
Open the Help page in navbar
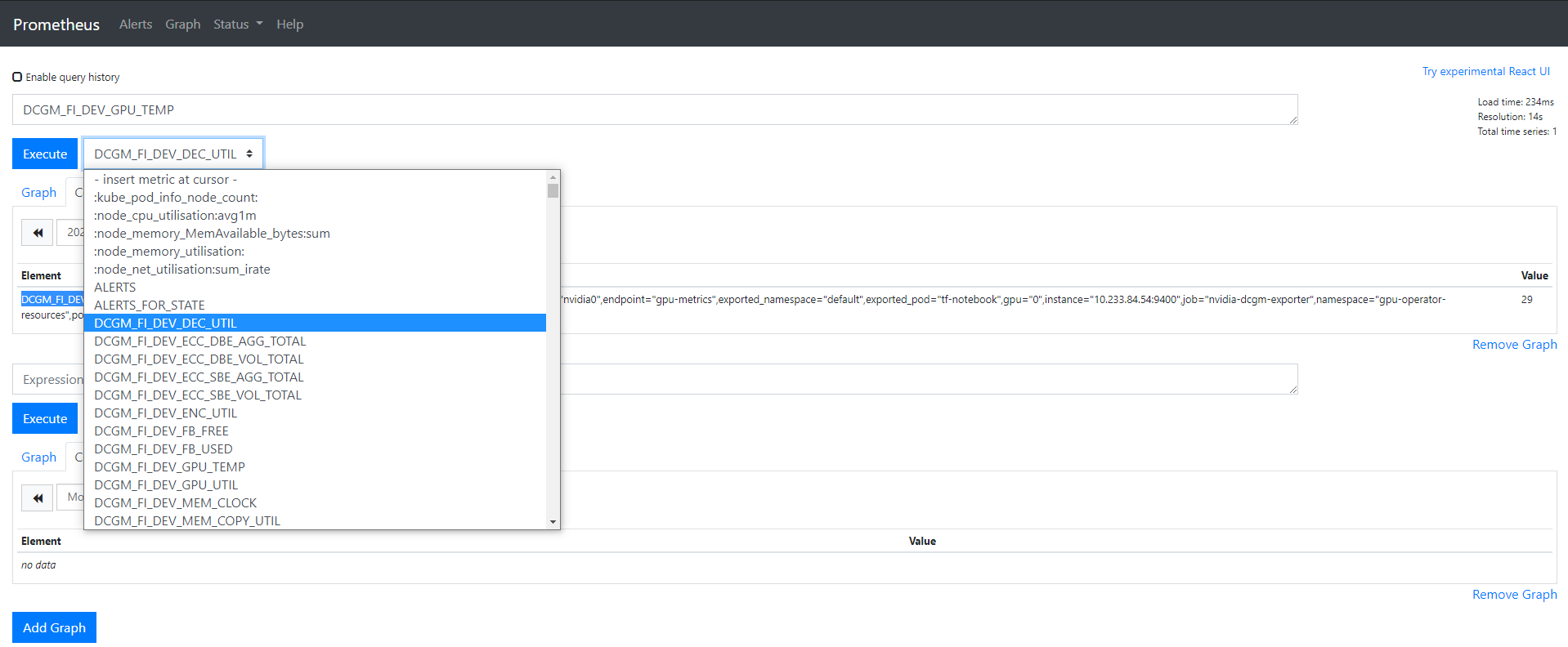(x=289, y=24)
